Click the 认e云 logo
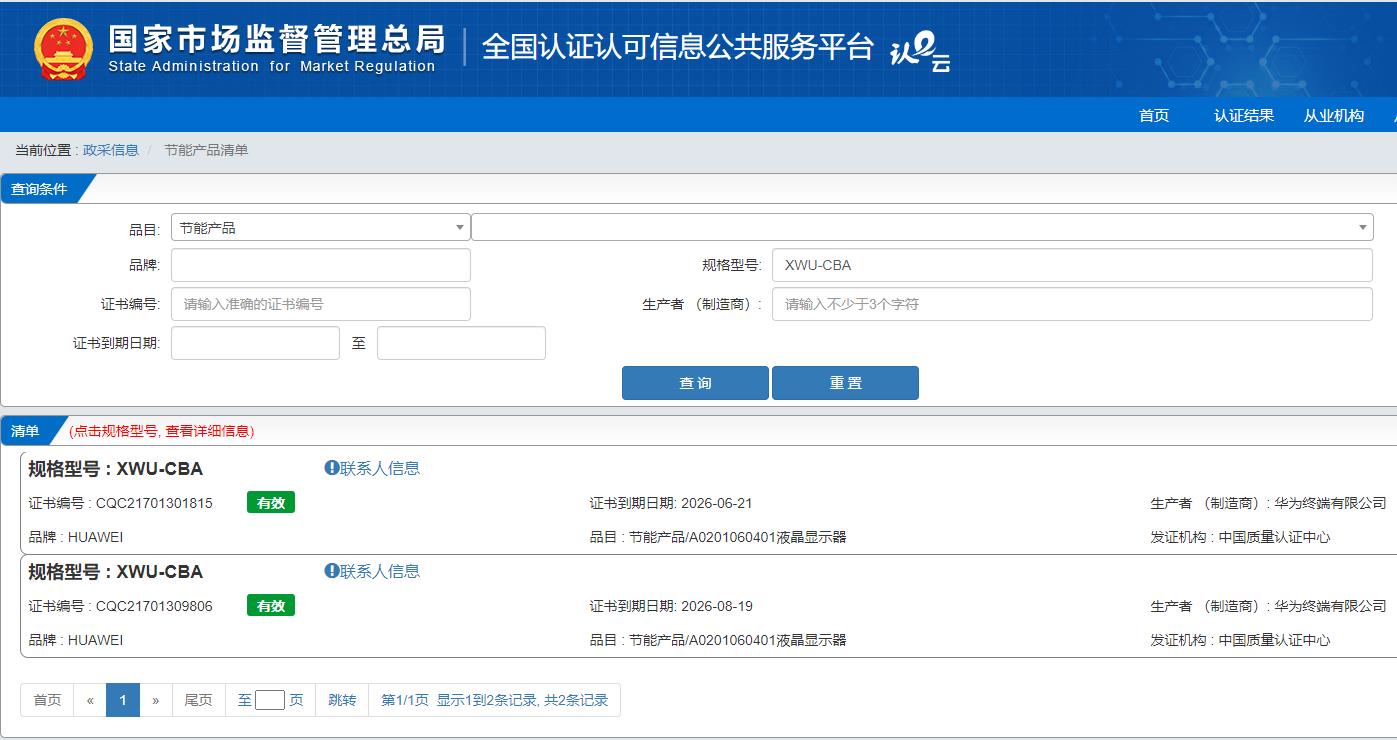 [920, 52]
